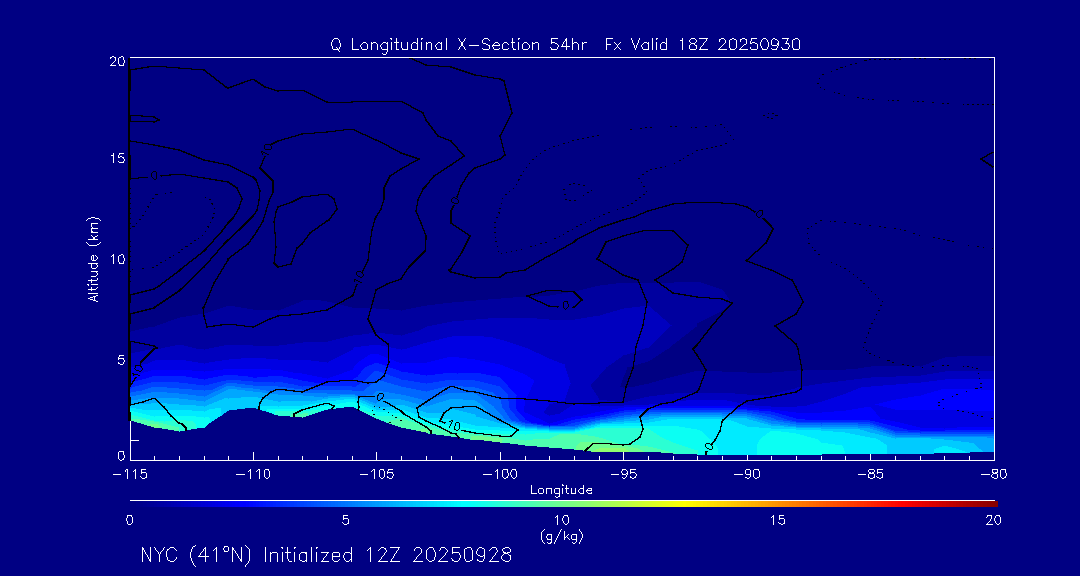Click the 'Fx Valid 18Z 20250930' text in title
The image size is (1080, 576).
pyautogui.click(x=703, y=44)
